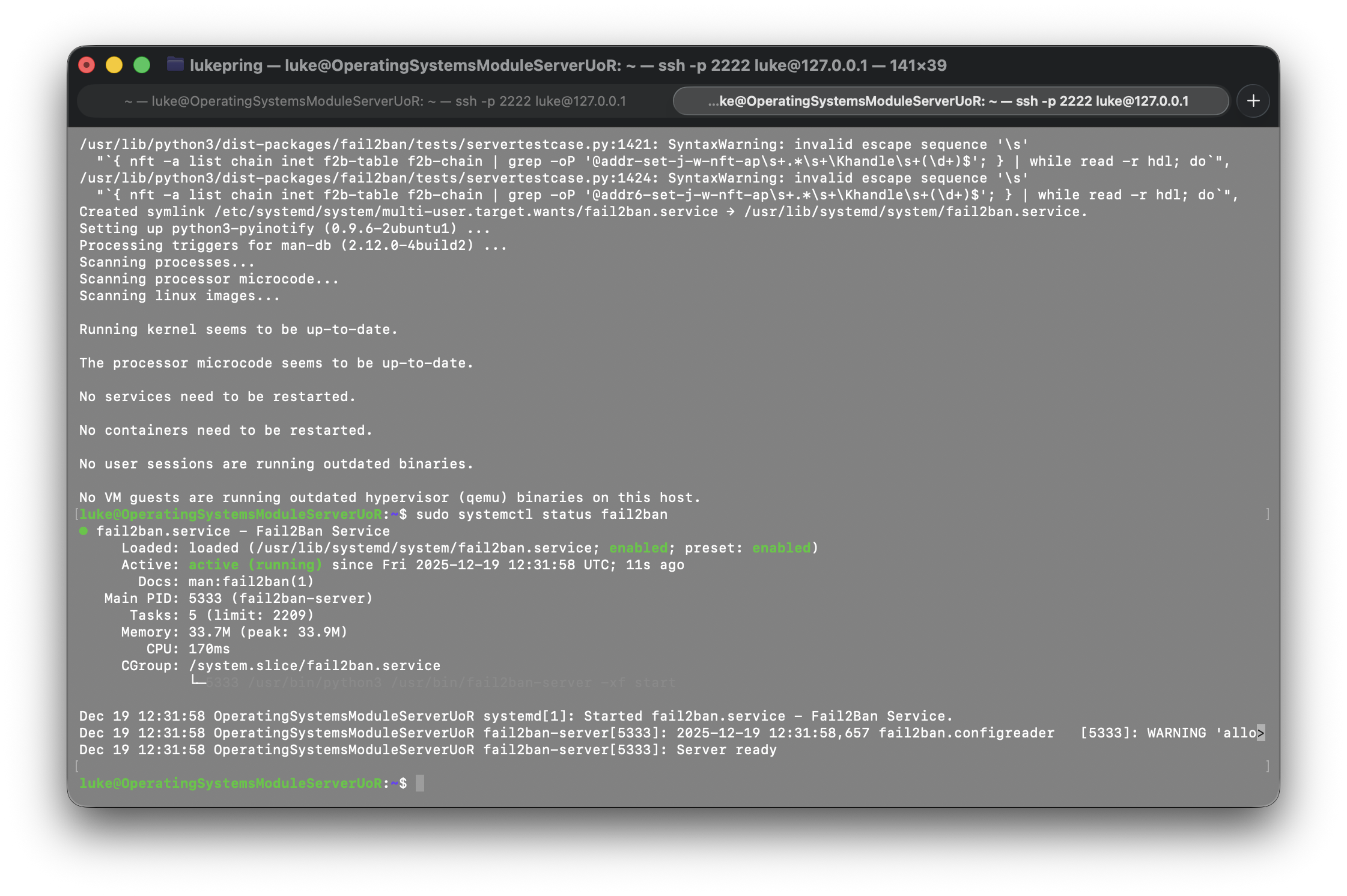Click the Main PID 5333 value

[205, 598]
